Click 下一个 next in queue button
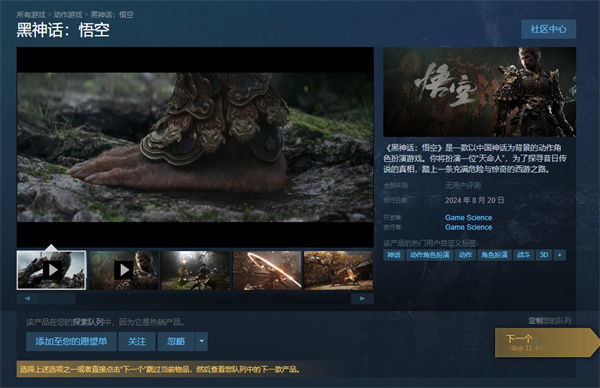This screenshot has width=600, height=388. point(546,342)
